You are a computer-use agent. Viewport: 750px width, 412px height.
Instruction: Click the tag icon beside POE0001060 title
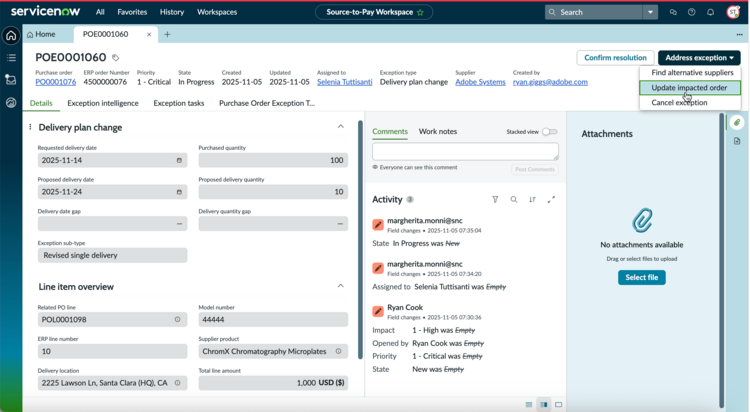115,58
